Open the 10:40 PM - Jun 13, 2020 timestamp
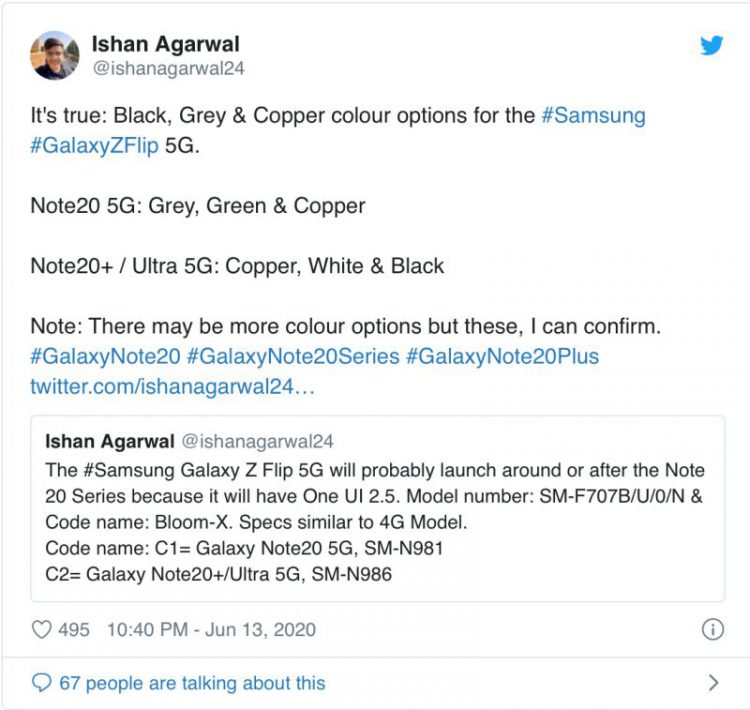This screenshot has height=710, width=750. (x=211, y=630)
